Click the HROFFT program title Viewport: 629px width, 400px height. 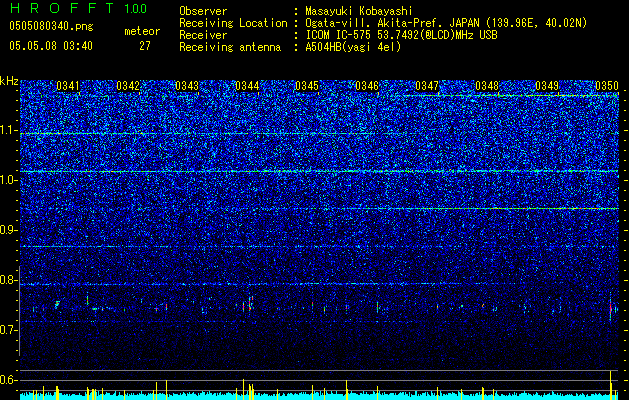[x=63, y=9]
